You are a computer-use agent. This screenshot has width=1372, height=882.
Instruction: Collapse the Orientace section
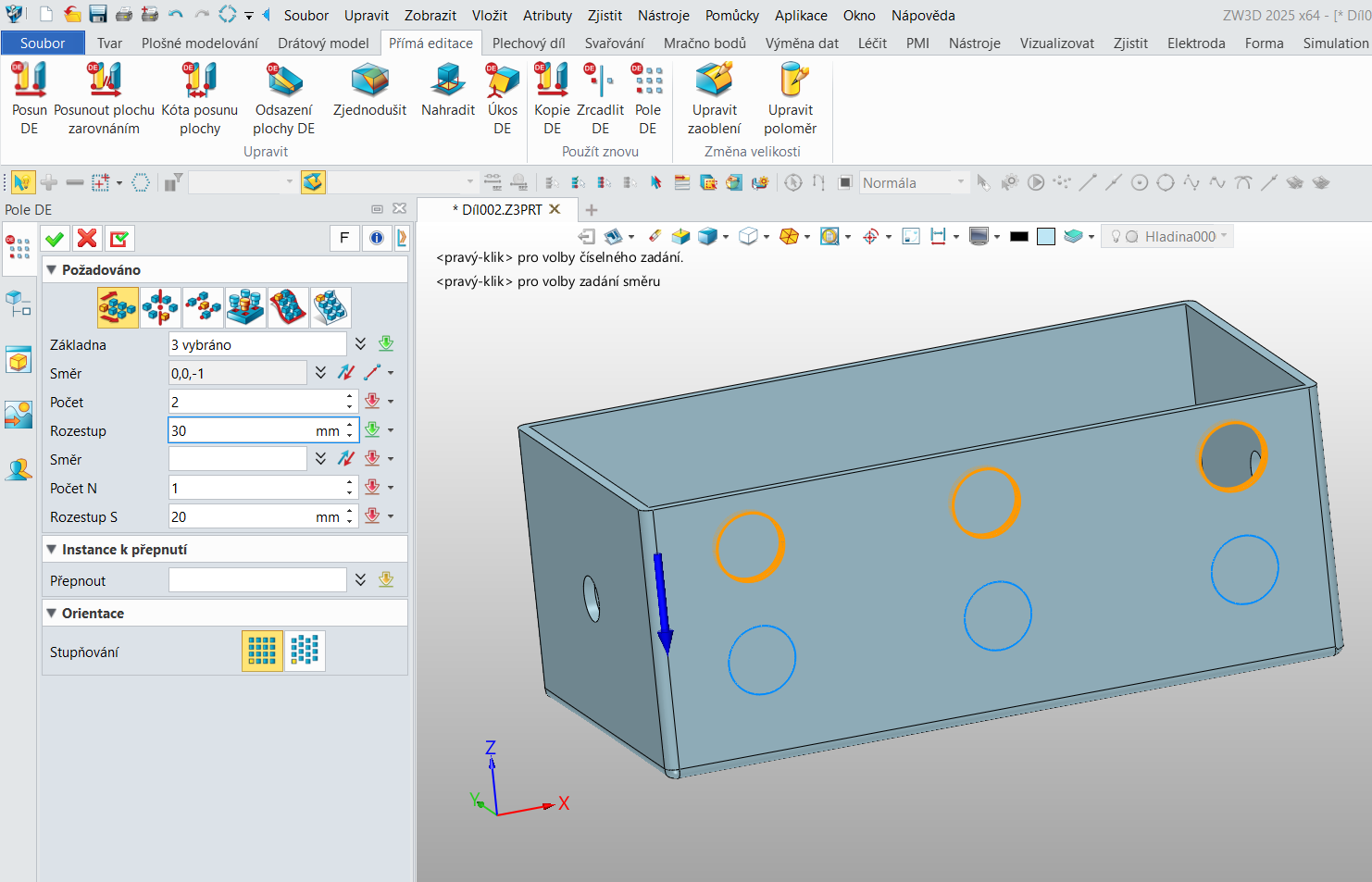[x=52, y=614]
